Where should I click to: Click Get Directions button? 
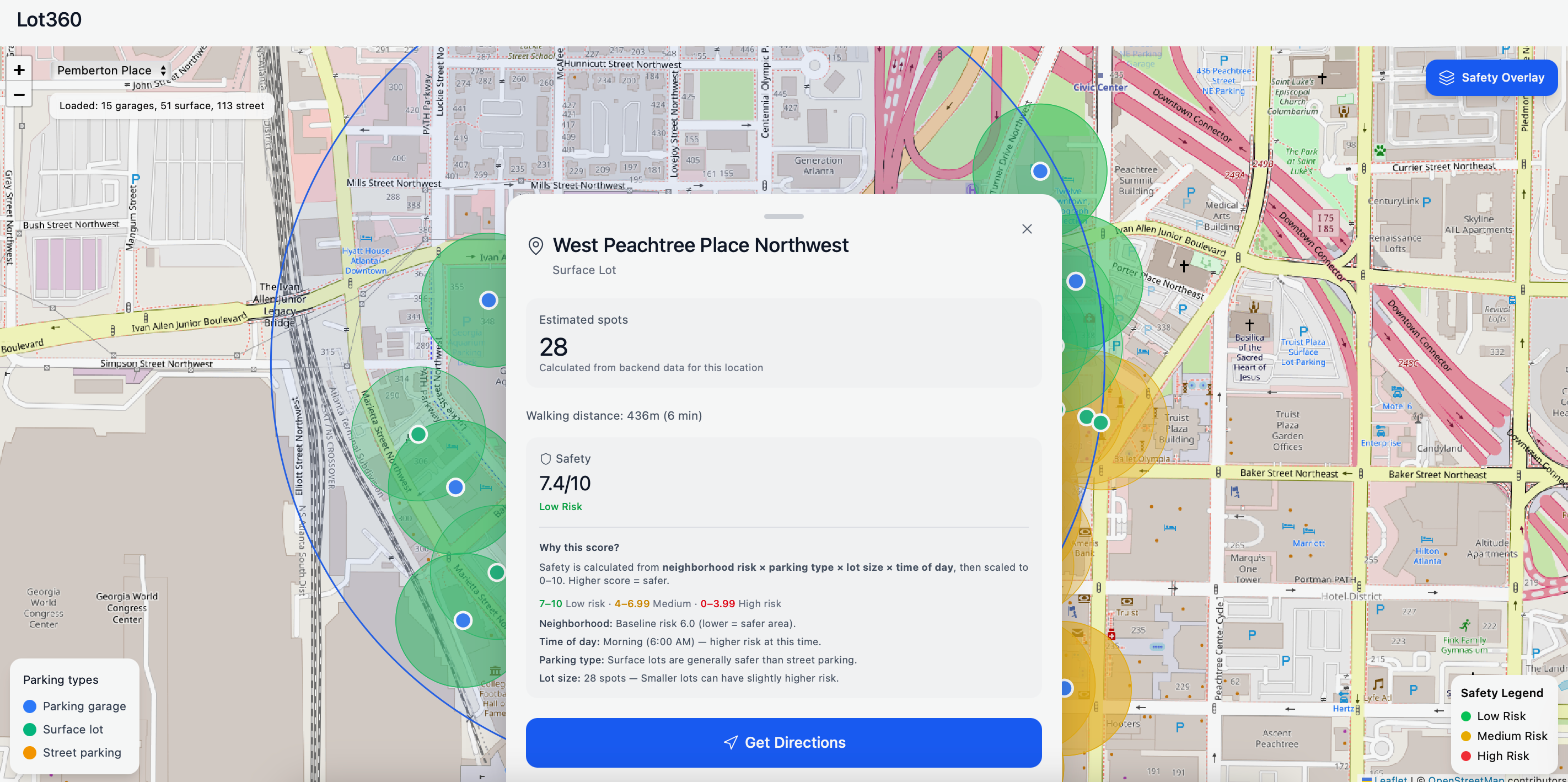point(783,742)
